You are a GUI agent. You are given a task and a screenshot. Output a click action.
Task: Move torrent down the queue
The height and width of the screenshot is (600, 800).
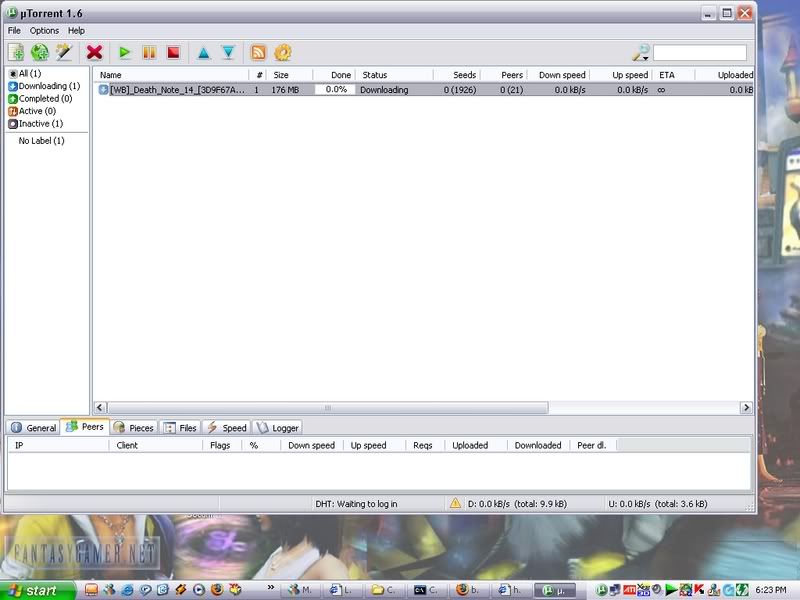click(228, 52)
